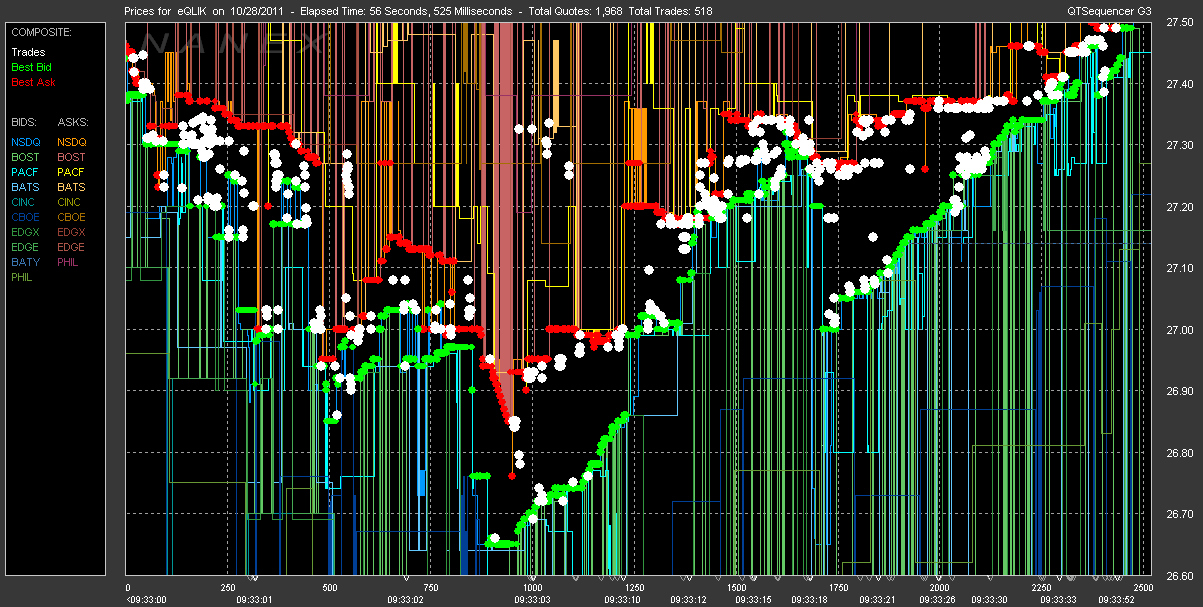Click the 09:33:21 time label
The width and height of the screenshot is (1203, 607).
877,598
